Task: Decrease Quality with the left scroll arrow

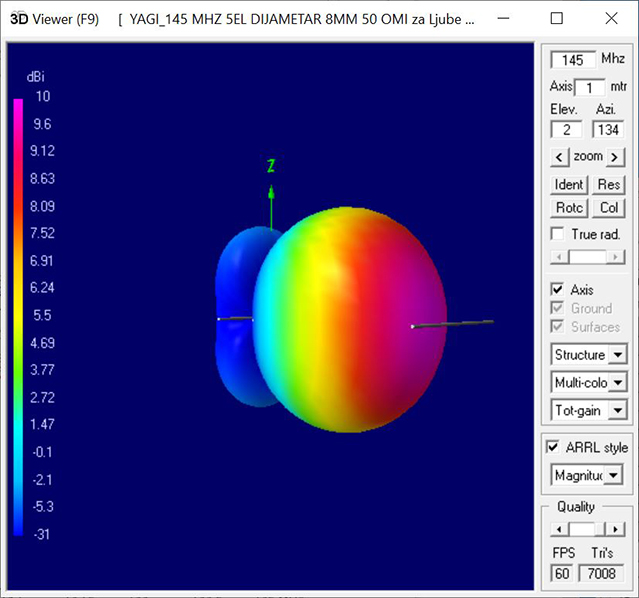Action: [x=559, y=529]
